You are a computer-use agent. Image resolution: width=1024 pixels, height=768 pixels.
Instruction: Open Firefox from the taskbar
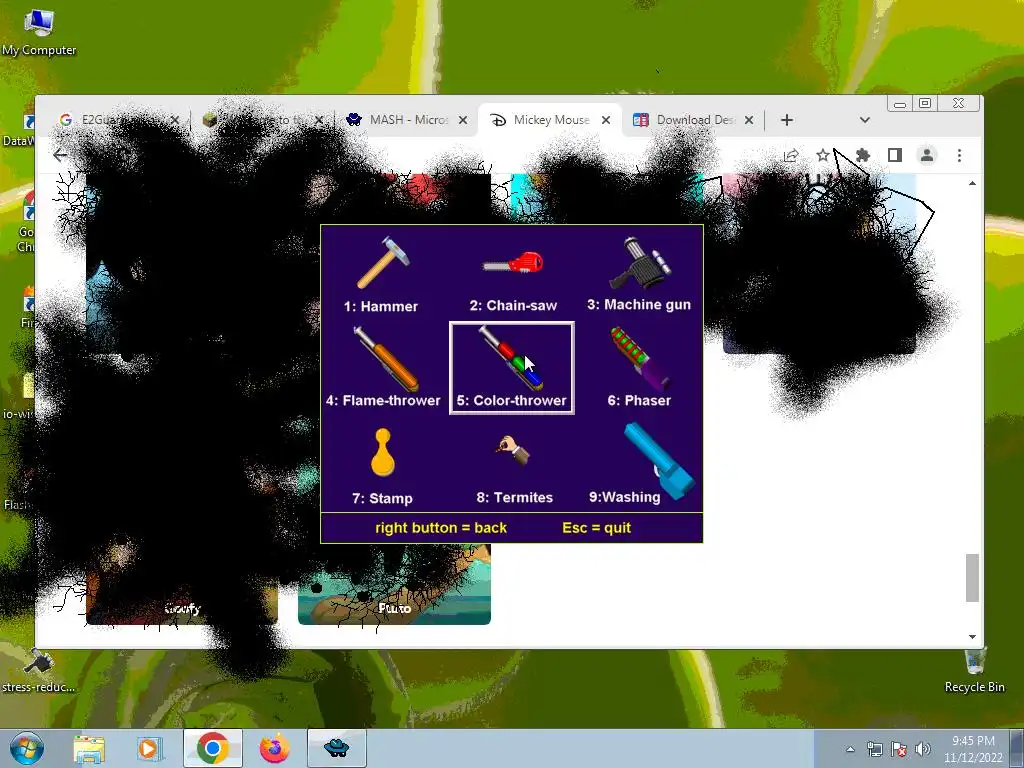pos(274,748)
